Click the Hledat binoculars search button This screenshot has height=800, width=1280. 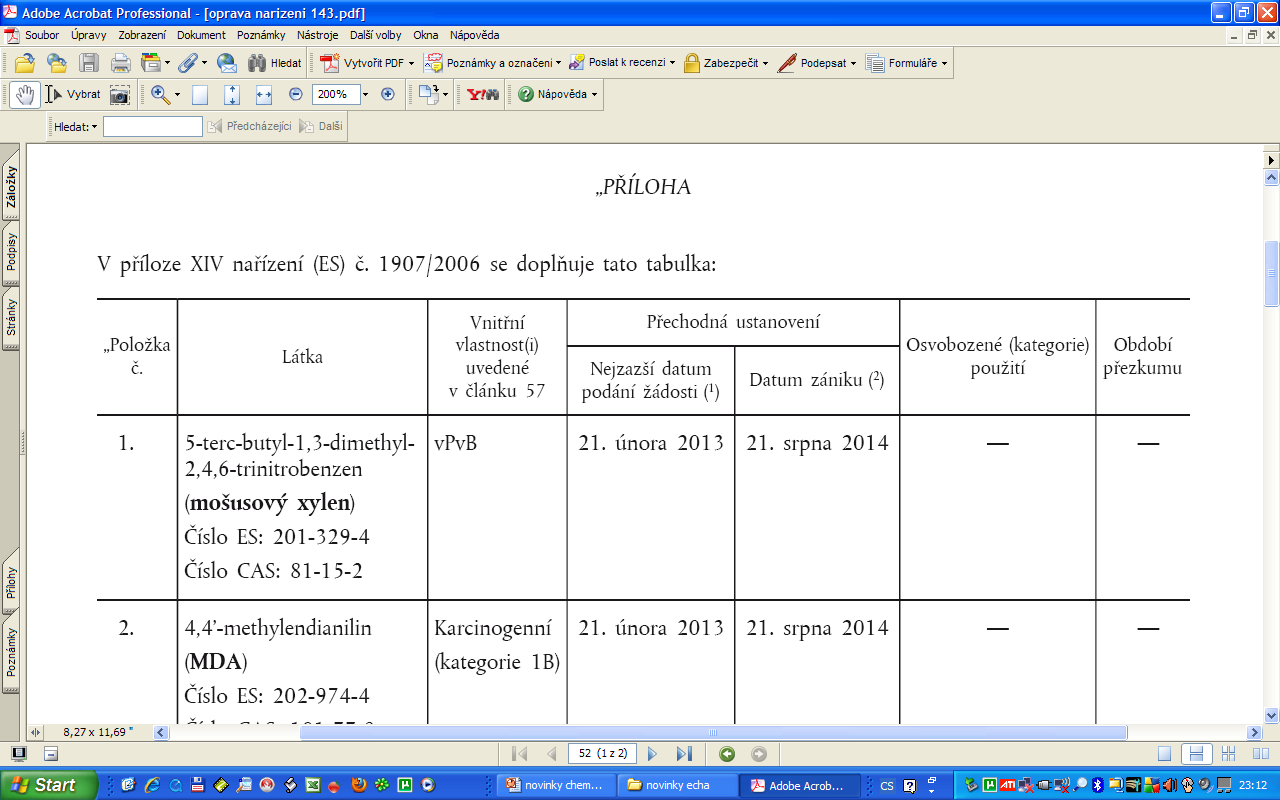274,63
